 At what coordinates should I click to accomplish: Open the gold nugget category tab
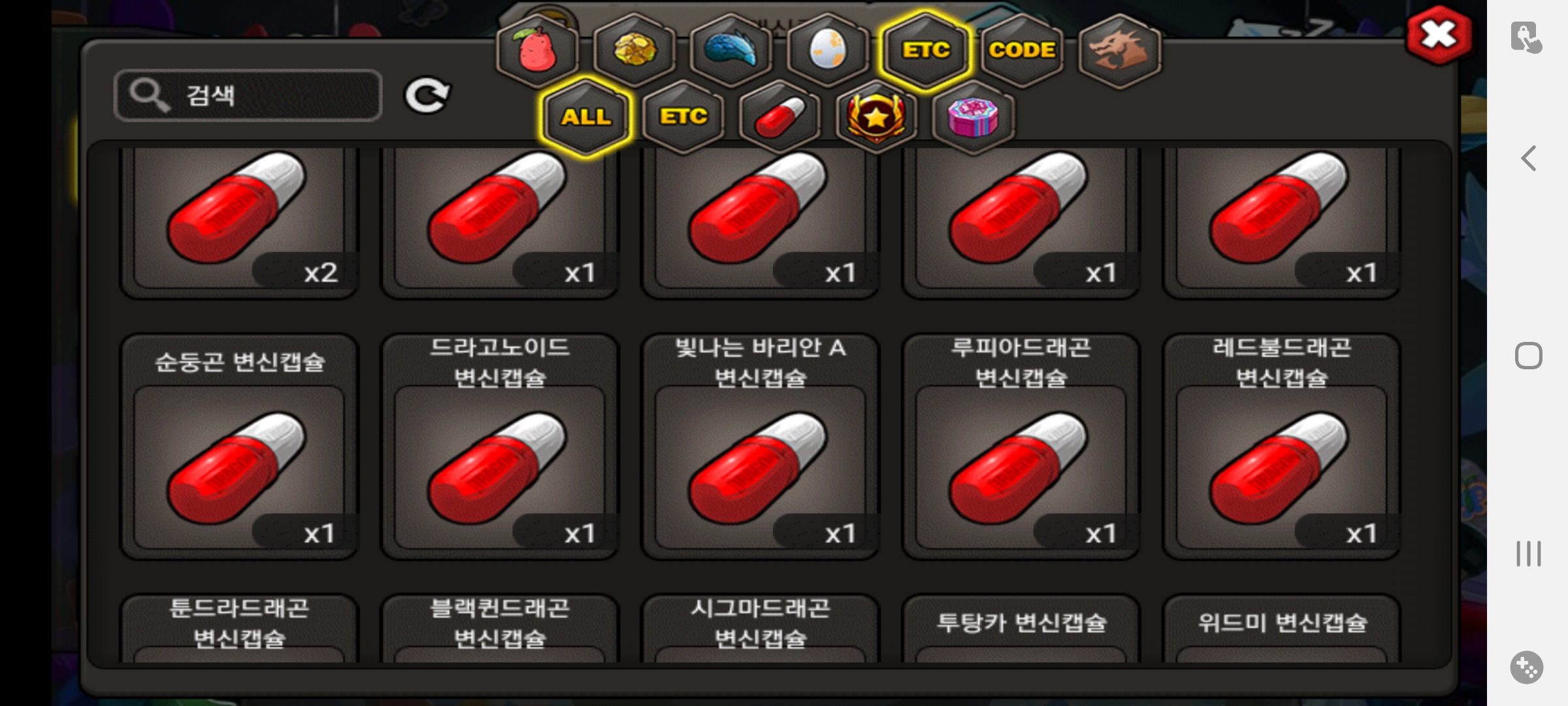pos(634,50)
